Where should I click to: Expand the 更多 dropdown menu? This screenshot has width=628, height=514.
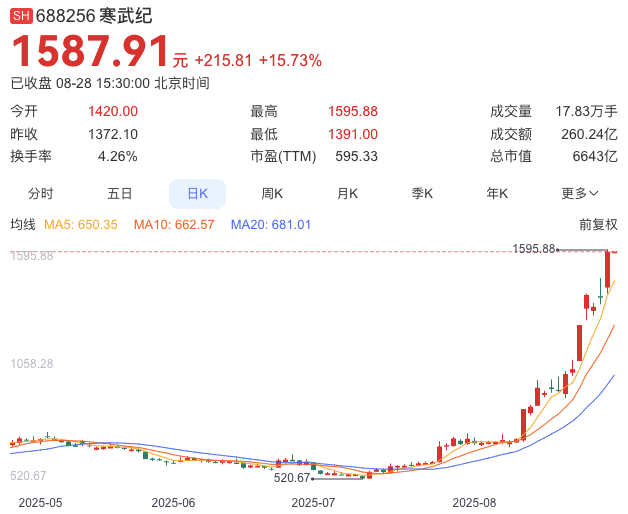[580, 194]
